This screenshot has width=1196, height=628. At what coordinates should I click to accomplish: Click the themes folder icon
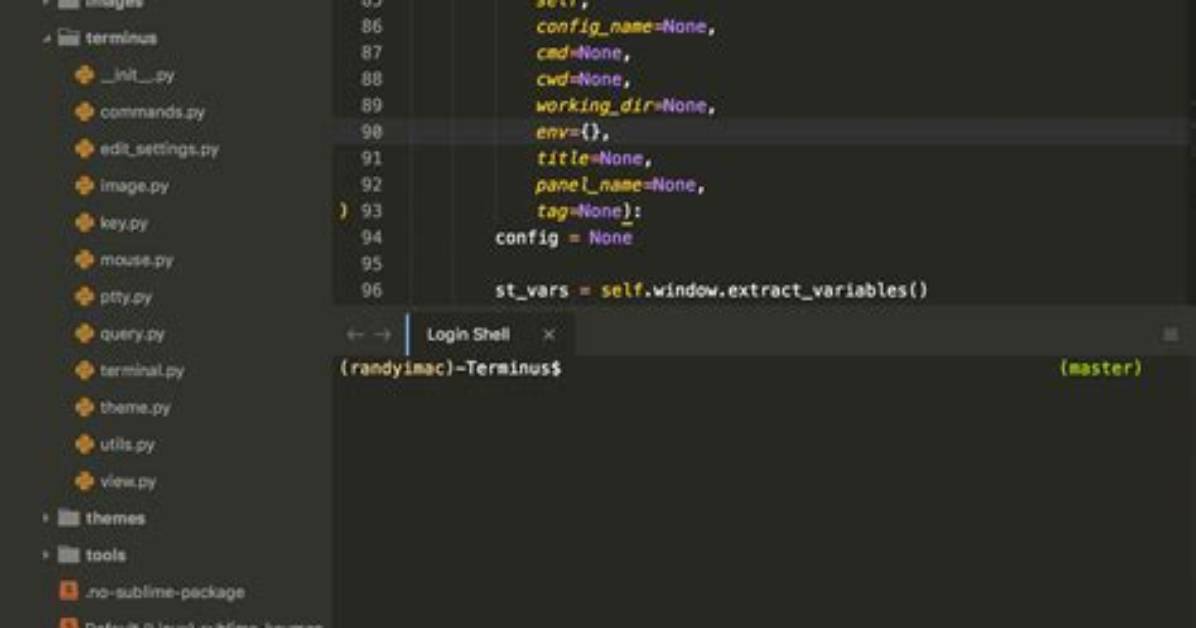(x=69, y=518)
